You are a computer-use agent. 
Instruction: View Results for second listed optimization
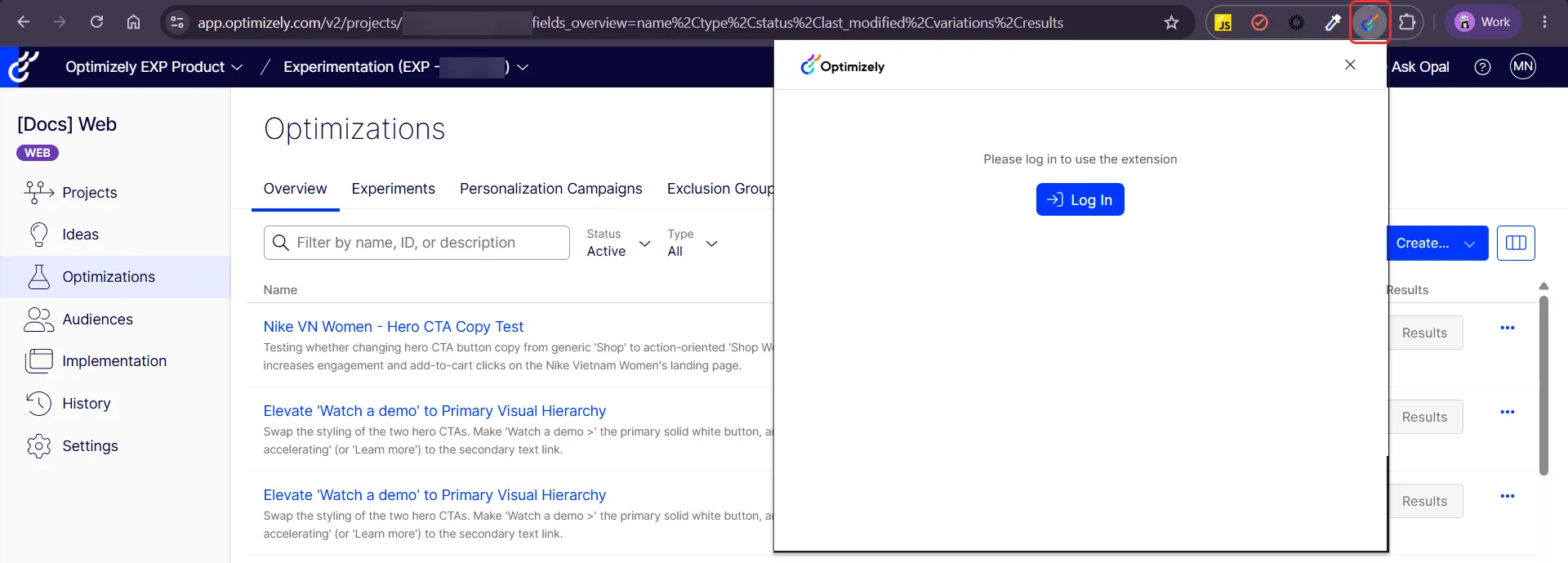point(1424,417)
